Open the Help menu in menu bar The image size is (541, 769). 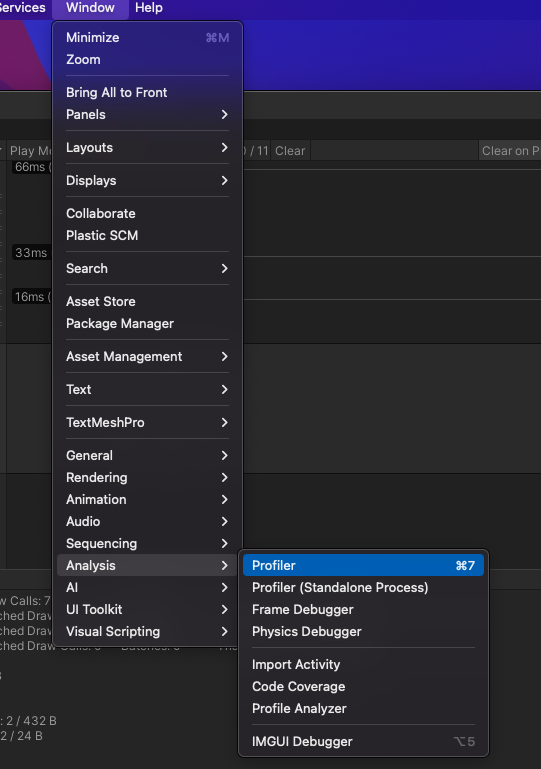(x=149, y=8)
